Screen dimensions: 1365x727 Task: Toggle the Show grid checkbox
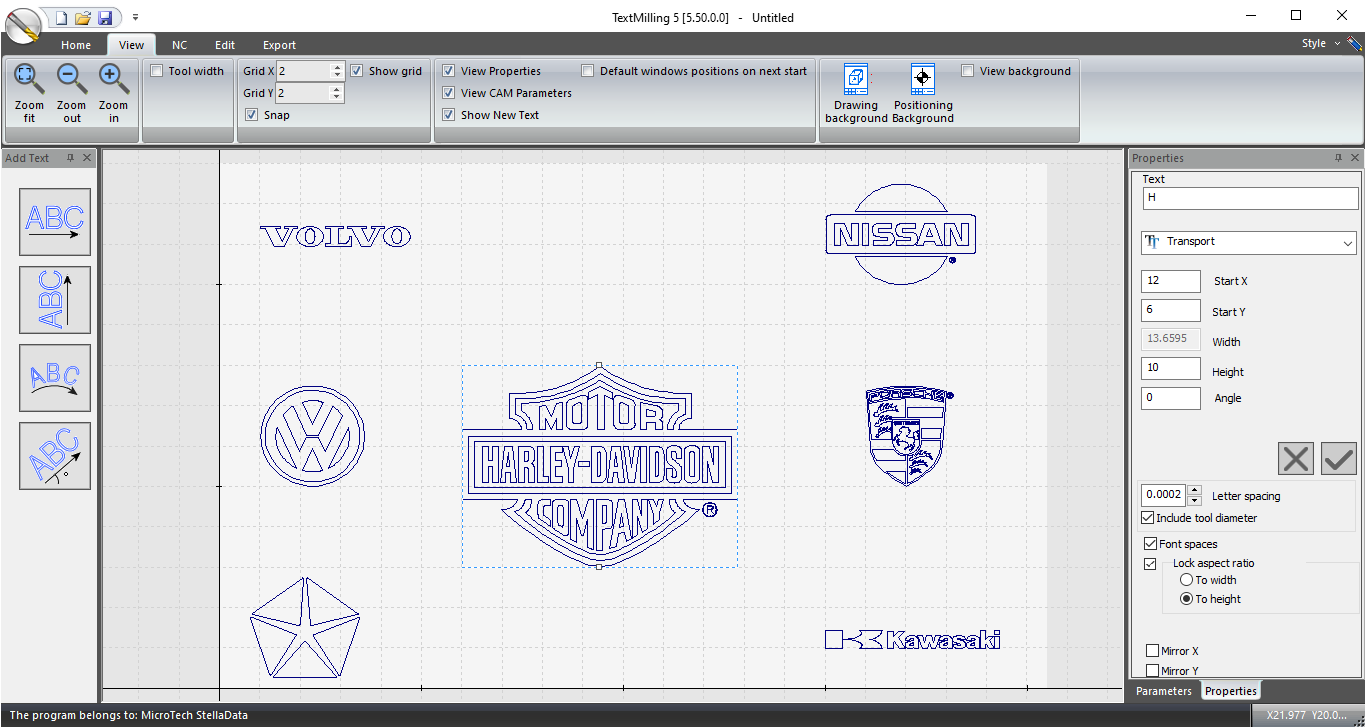point(357,71)
